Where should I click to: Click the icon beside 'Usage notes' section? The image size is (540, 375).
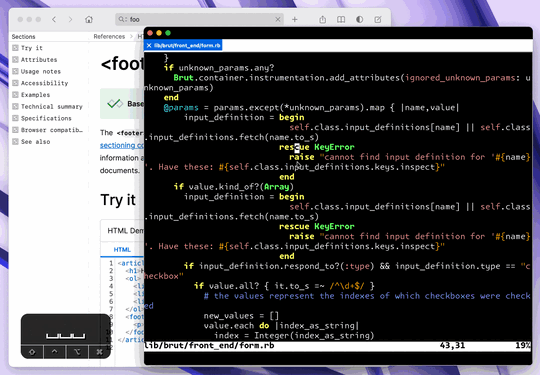(x=15, y=71)
